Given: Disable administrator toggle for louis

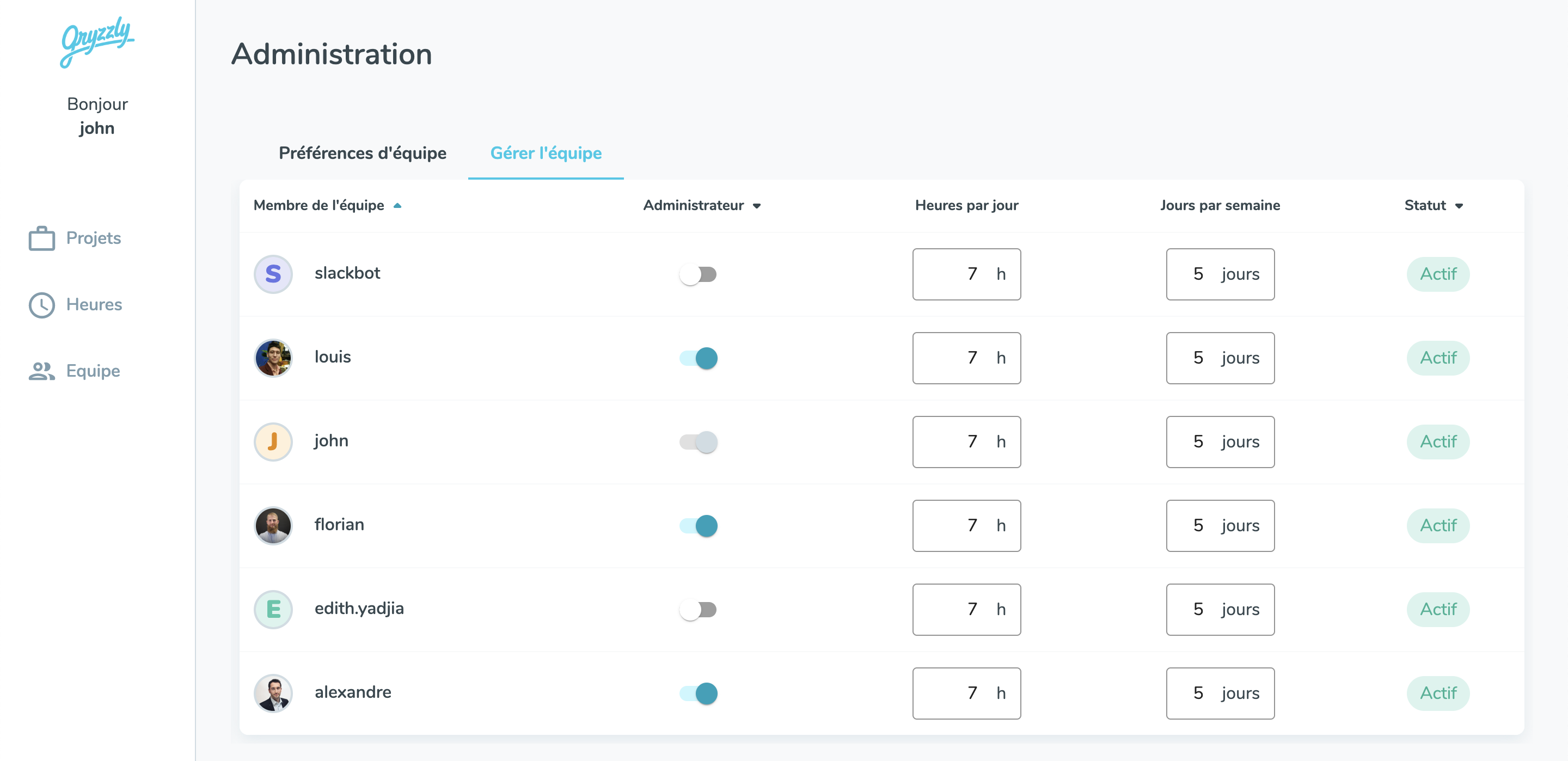Looking at the screenshot, I should coord(698,358).
